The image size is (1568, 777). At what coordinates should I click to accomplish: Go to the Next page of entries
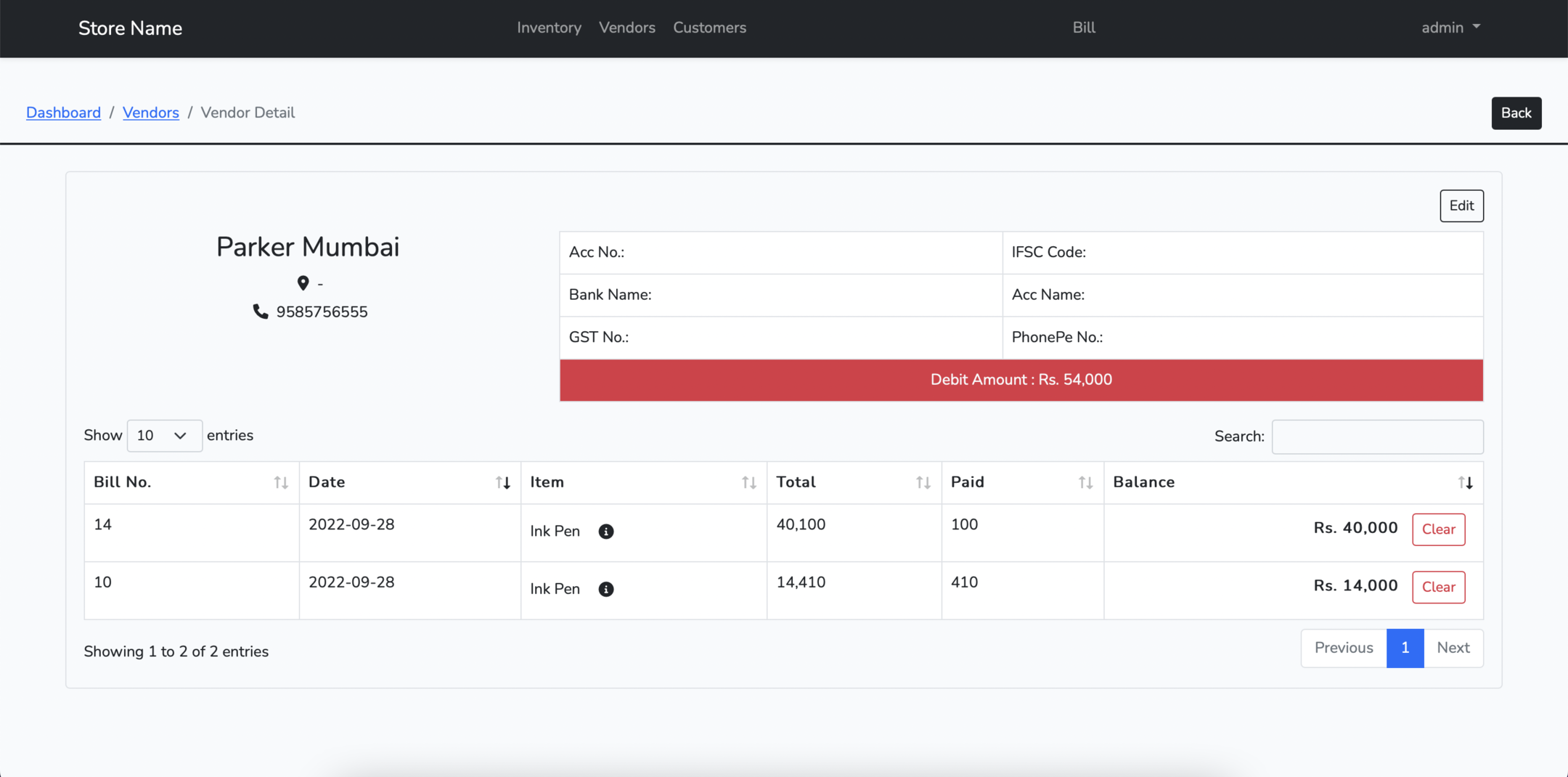1453,648
